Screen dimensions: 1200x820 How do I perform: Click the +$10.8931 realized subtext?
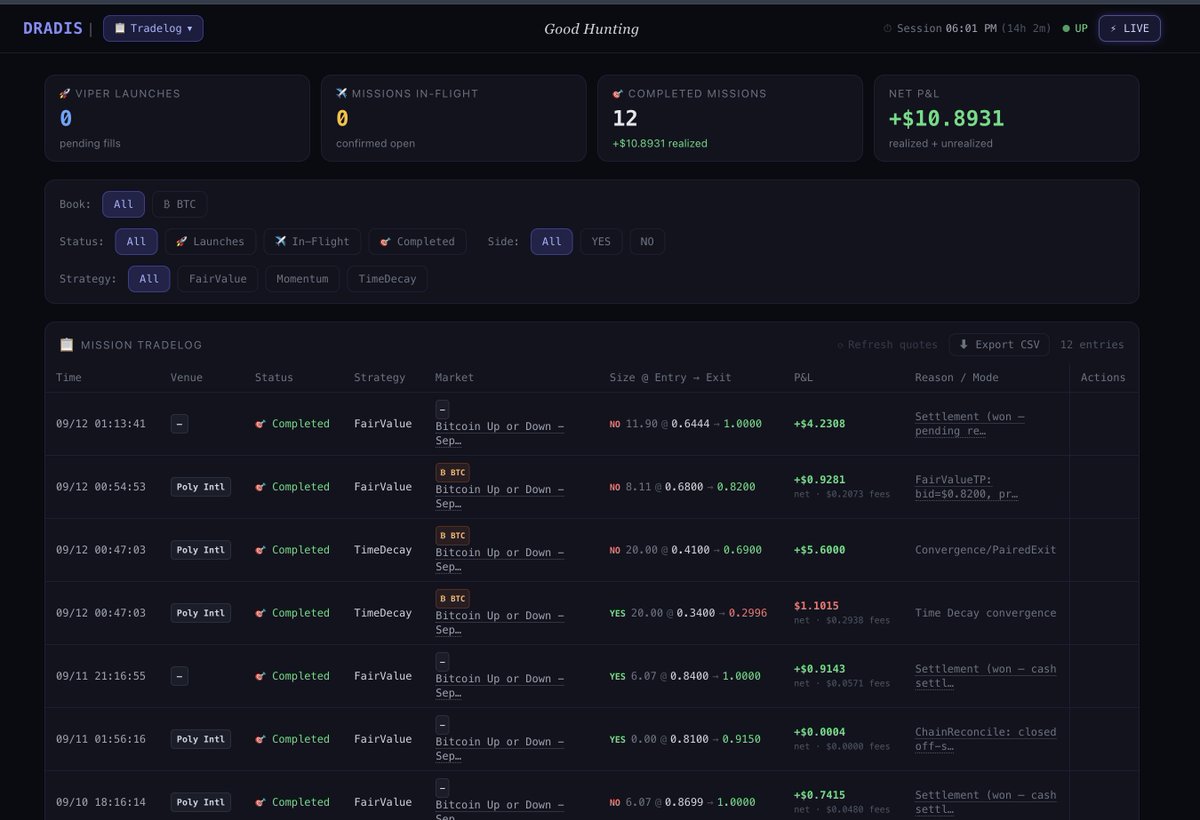point(660,143)
